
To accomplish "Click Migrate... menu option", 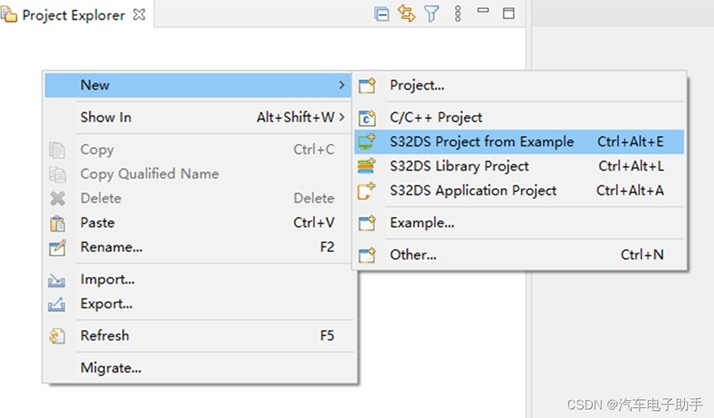I will (110, 367).
